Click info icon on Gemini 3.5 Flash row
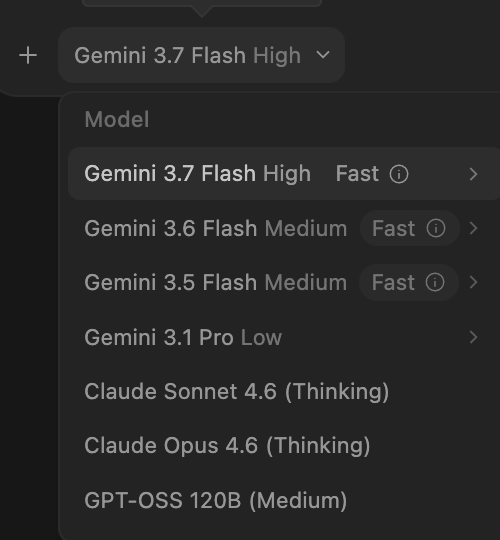The image size is (500, 540). (435, 282)
